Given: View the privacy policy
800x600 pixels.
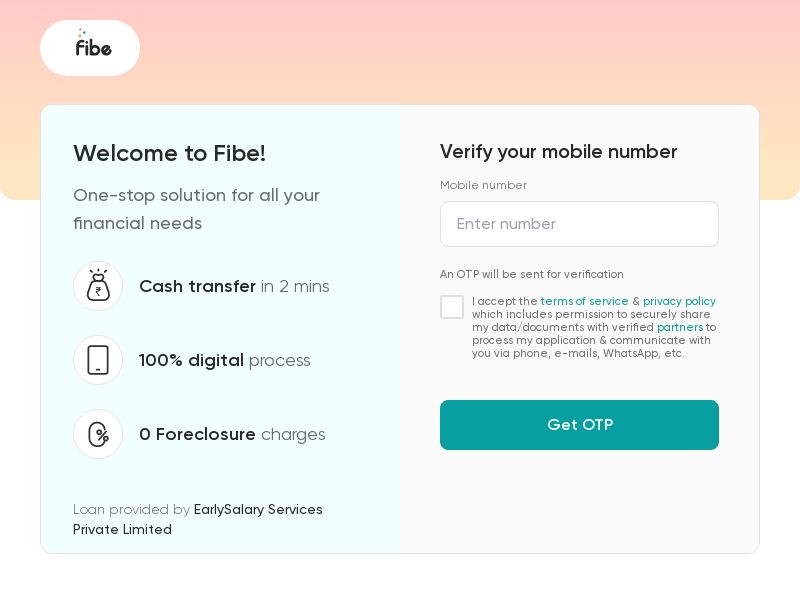Looking at the screenshot, I should [679, 301].
